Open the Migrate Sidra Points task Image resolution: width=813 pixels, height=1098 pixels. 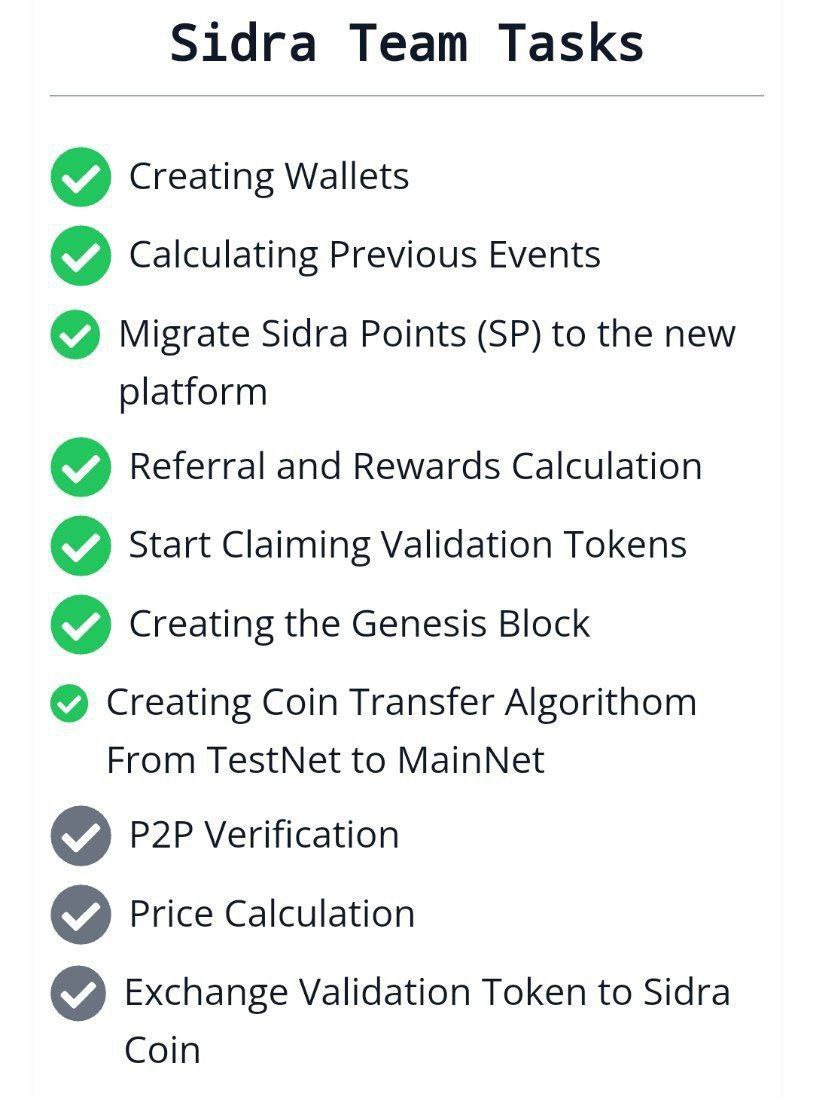[427, 362]
